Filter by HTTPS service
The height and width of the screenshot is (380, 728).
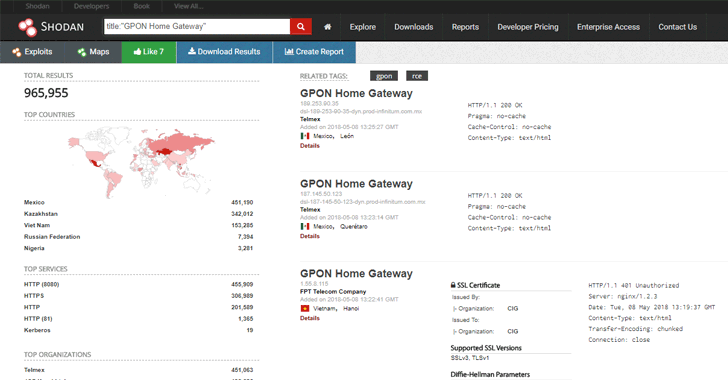(34, 296)
